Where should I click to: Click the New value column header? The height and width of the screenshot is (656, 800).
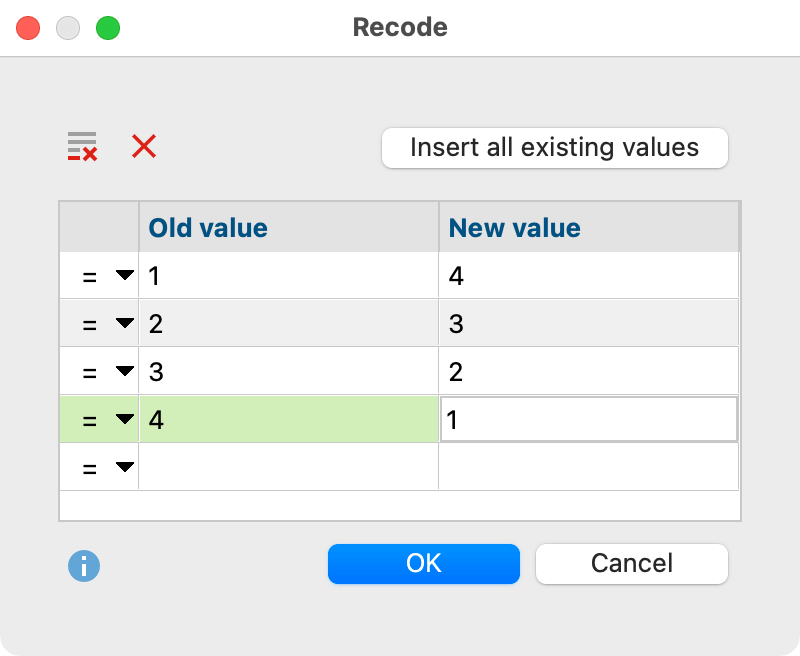(x=588, y=228)
